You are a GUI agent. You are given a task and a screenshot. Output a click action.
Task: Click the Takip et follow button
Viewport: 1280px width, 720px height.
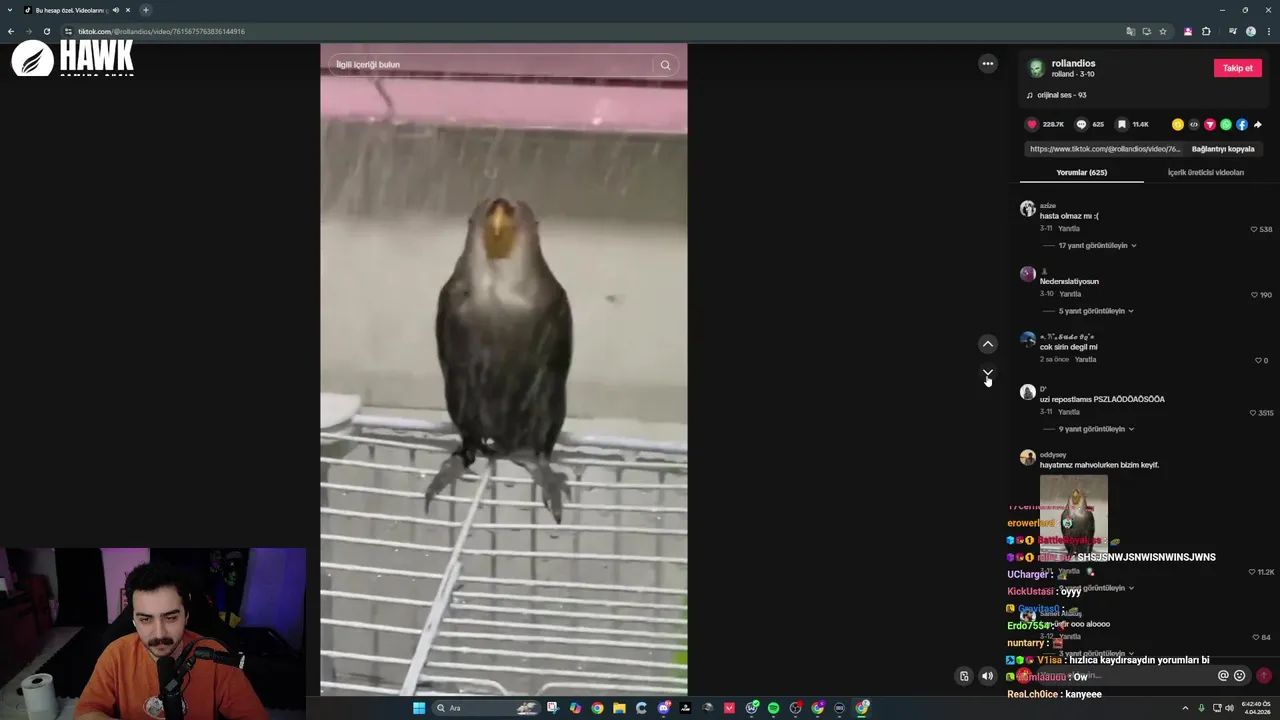1238,68
